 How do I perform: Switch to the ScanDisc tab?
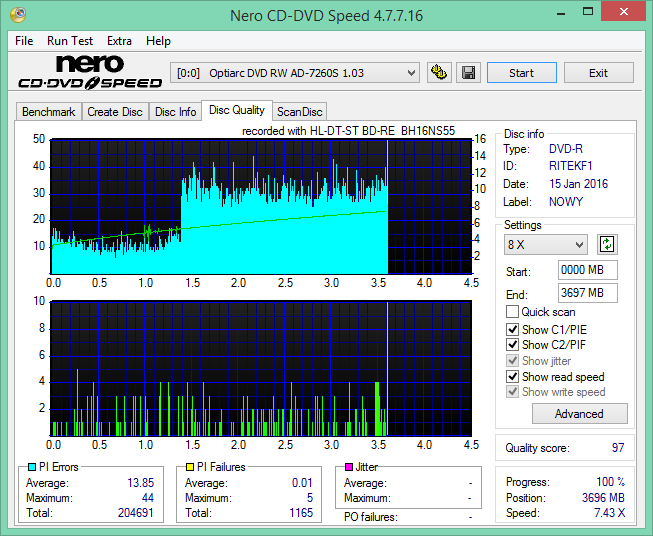click(299, 112)
